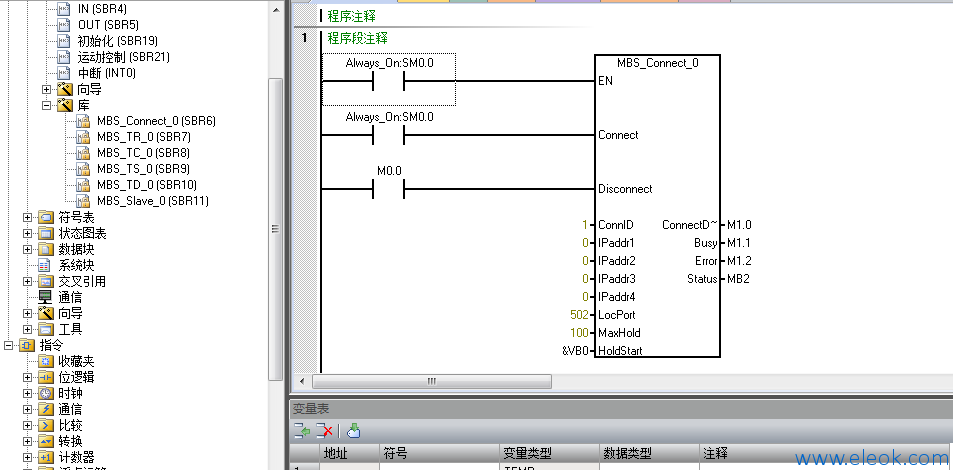This screenshot has height=470, width=953.
Task: Click the MBS_TR_0 (SBR7) library icon
Action: tap(83, 137)
